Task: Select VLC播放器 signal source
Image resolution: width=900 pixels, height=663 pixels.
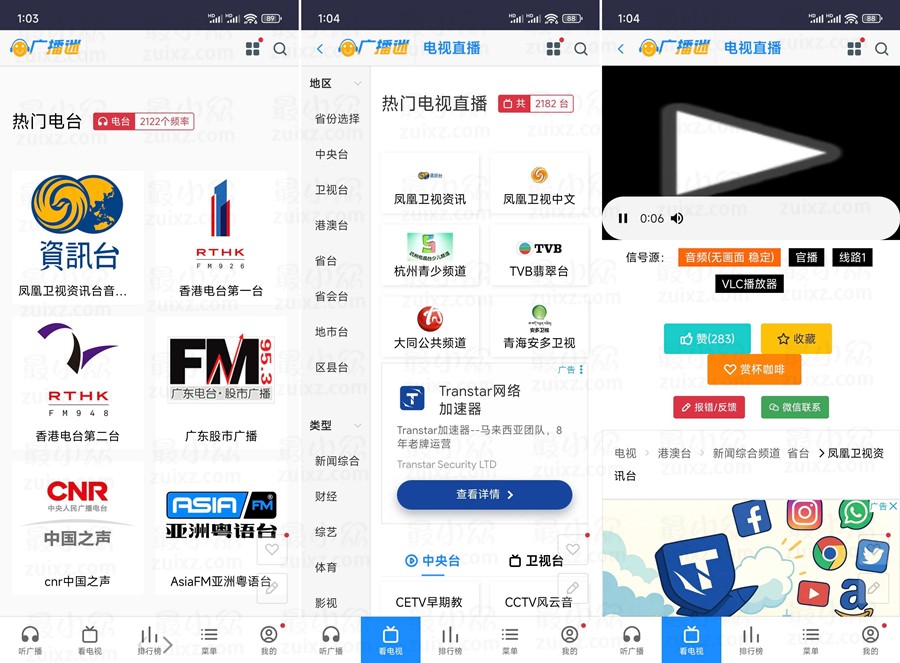Action: [749, 284]
